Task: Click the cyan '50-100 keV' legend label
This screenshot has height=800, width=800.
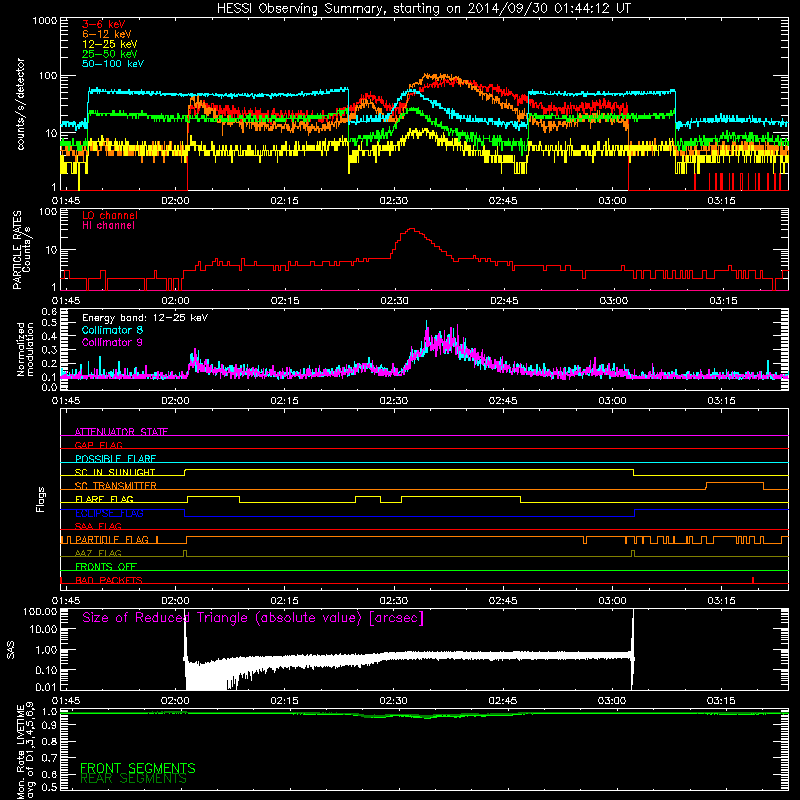Action: tap(113, 64)
